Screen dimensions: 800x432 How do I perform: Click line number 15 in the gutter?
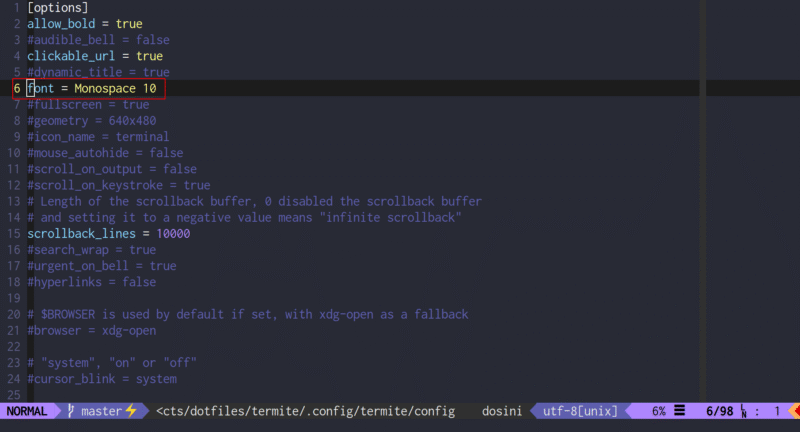point(14,234)
